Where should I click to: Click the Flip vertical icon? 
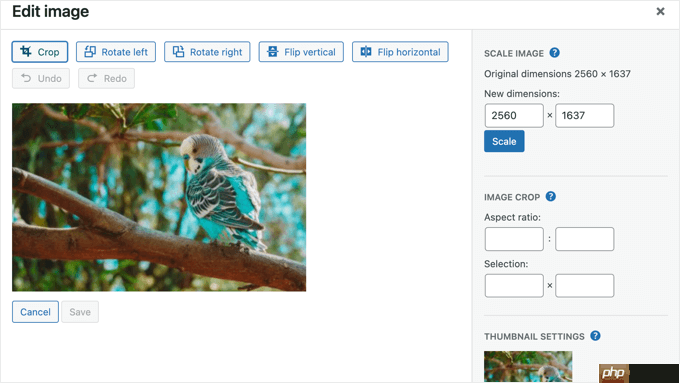point(272,52)
